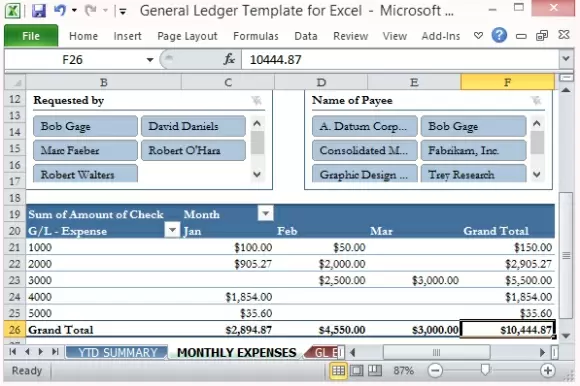
Task: Click the Undo arrow icon
Action: click(x=60, y=10)
